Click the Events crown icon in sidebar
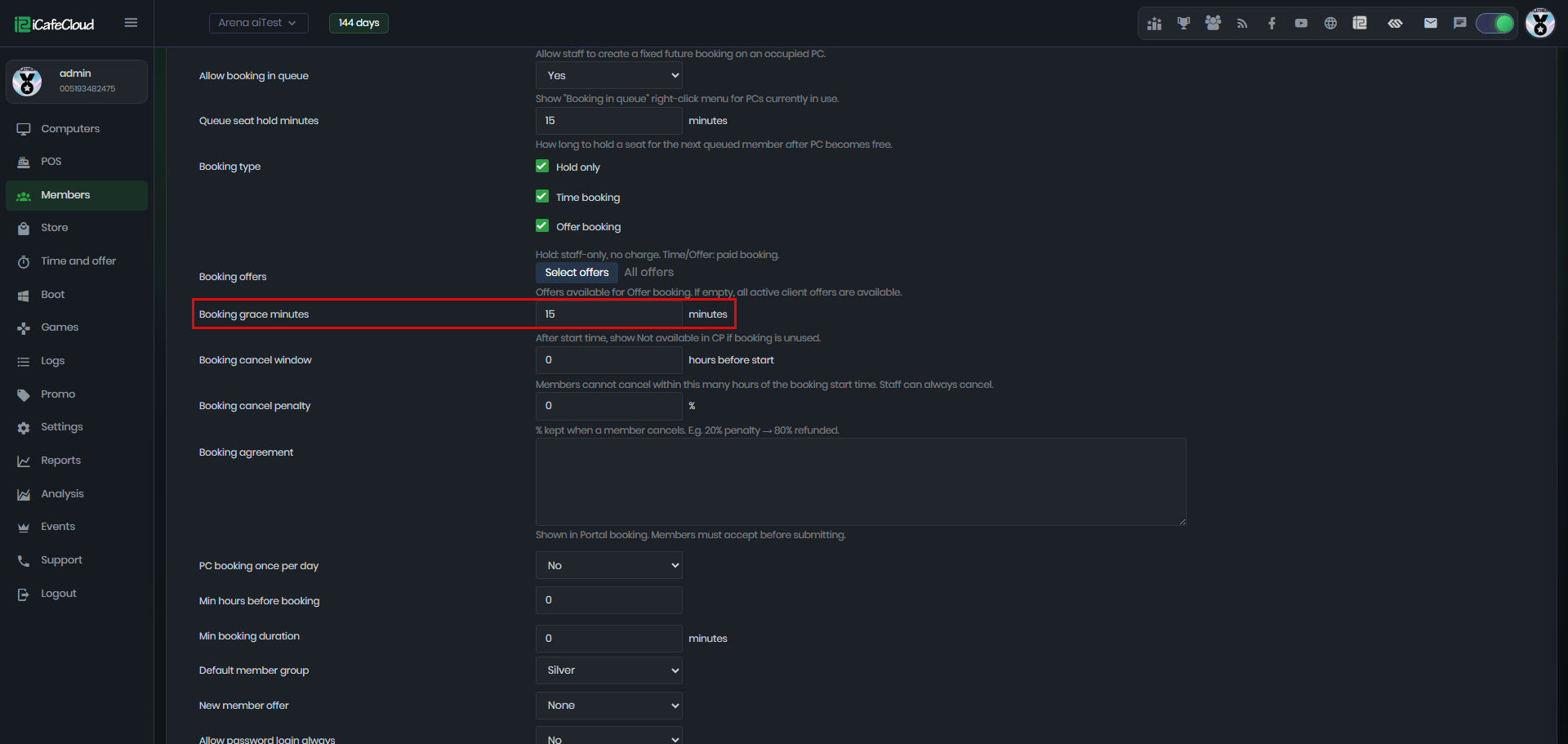 point(24,528)
